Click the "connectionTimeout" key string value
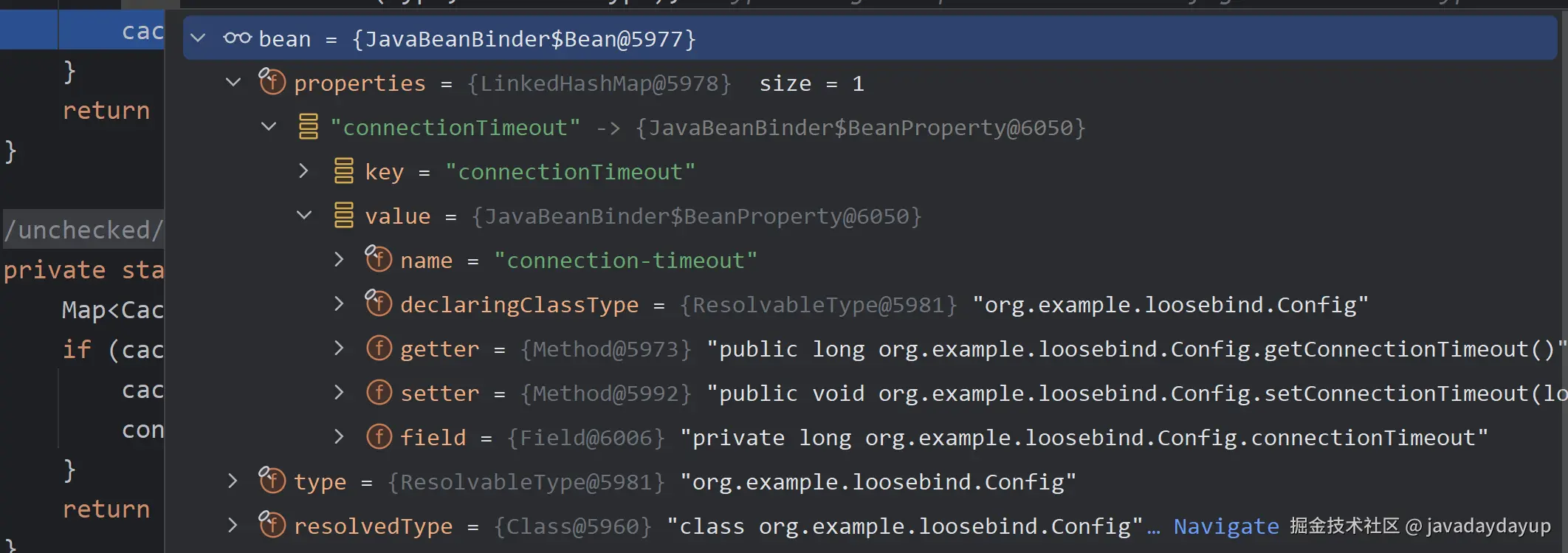 tap(570, 172)
